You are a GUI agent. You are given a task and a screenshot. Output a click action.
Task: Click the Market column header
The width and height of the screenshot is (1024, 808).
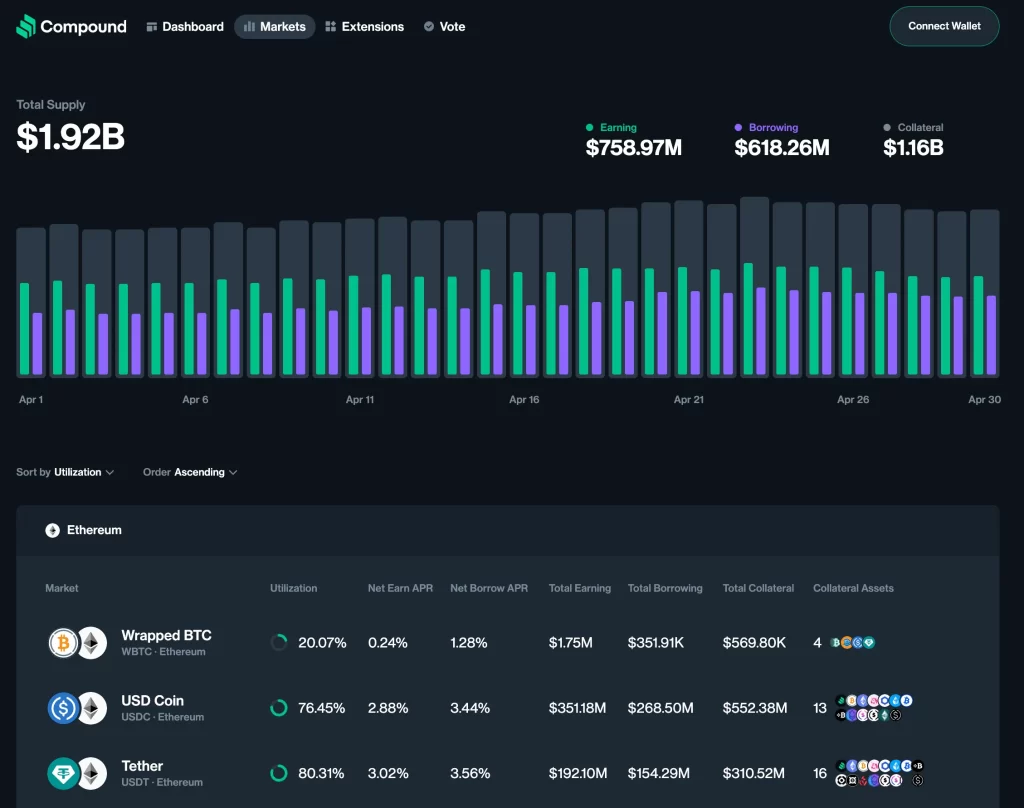(x=61, y=589)
